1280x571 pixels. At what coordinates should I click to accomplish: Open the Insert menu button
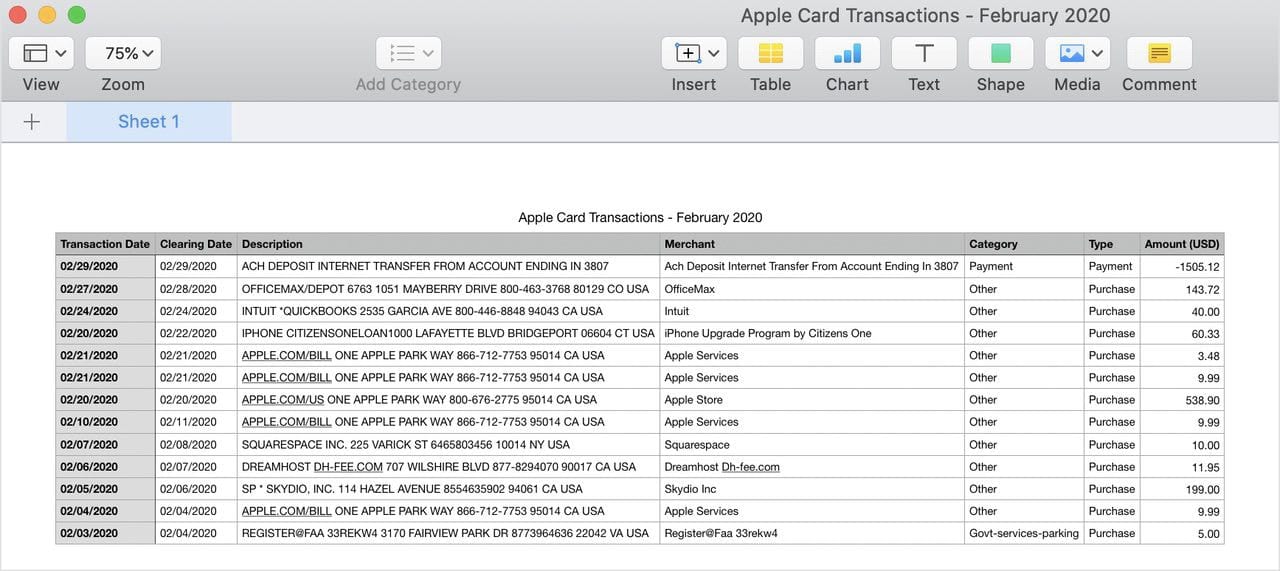(694, 53)
